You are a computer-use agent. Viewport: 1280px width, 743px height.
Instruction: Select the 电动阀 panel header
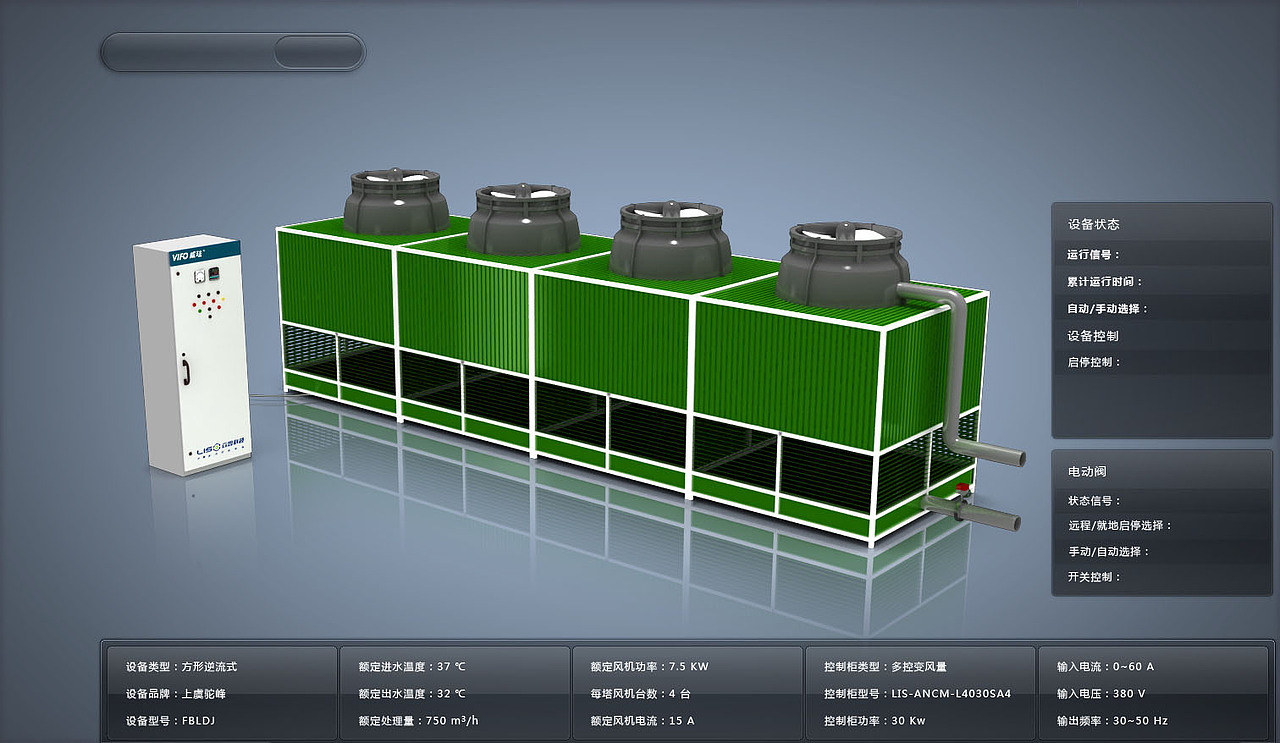[x=1087, y=471]
